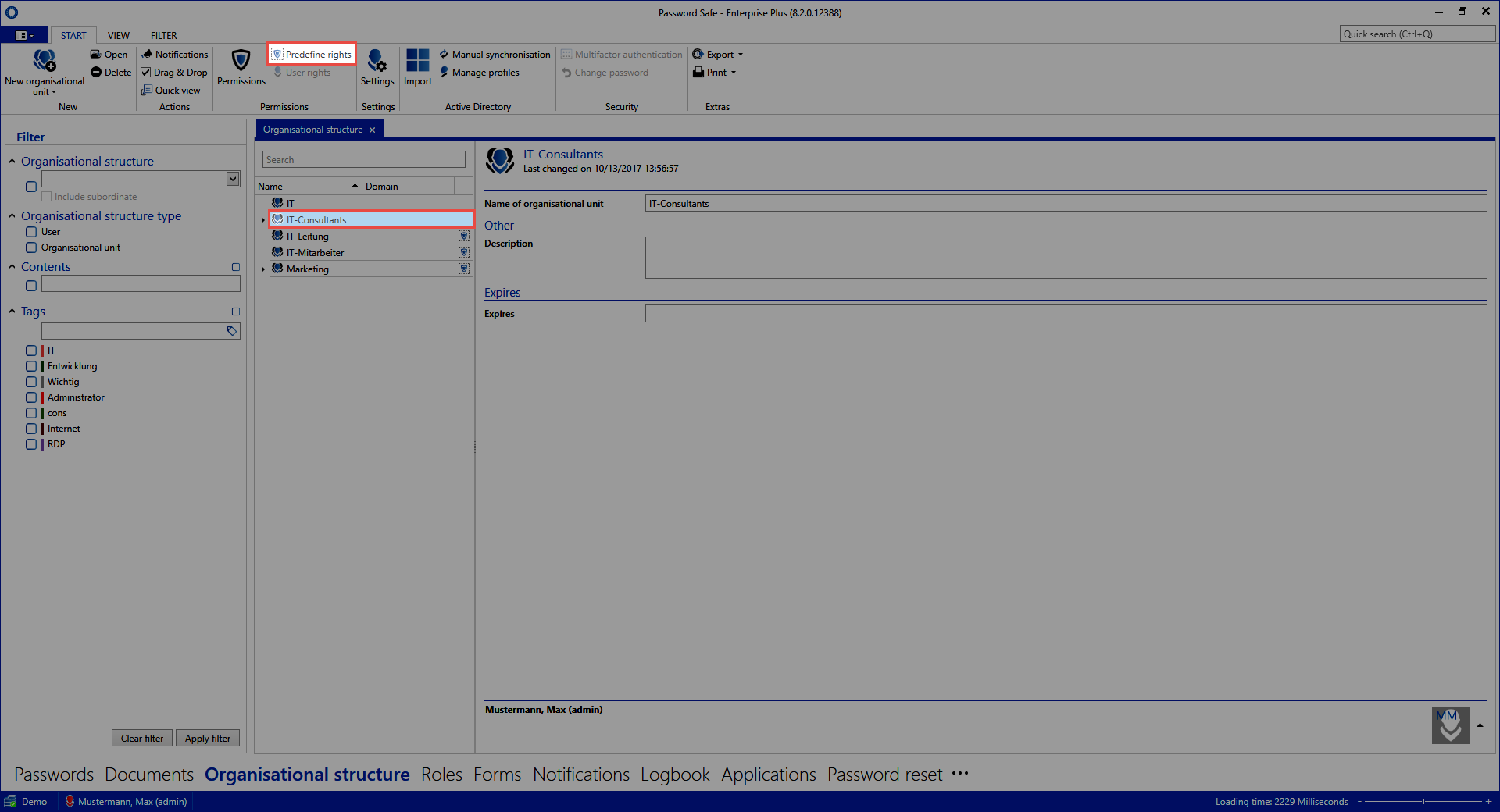Open Permissions shield icon

pos(241,60)
